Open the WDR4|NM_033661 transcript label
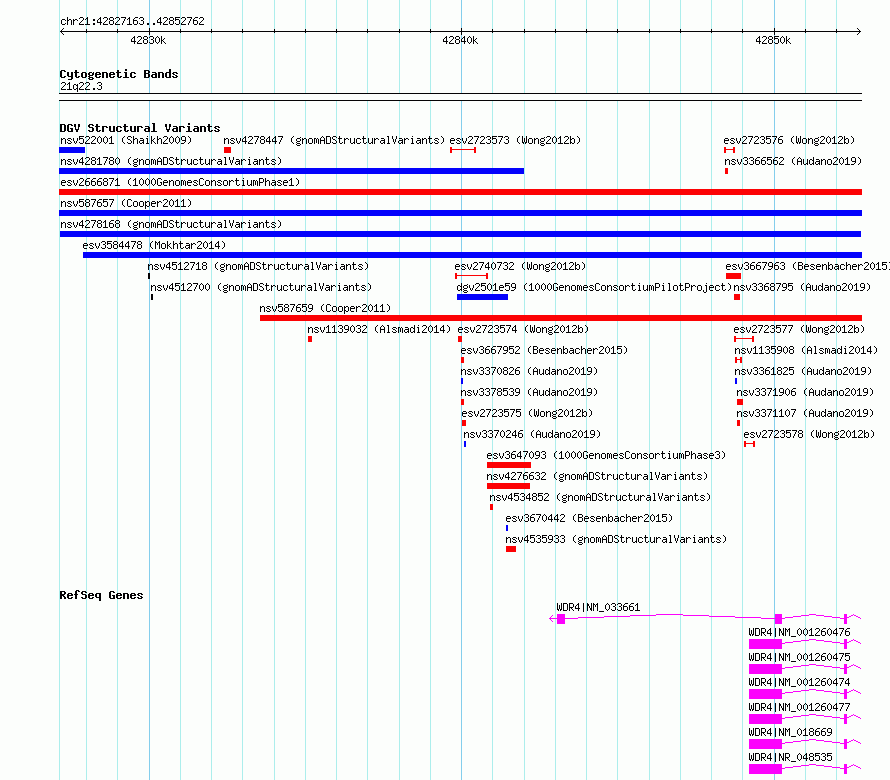This screenshot has width=890, height=780. click(598, 607)
